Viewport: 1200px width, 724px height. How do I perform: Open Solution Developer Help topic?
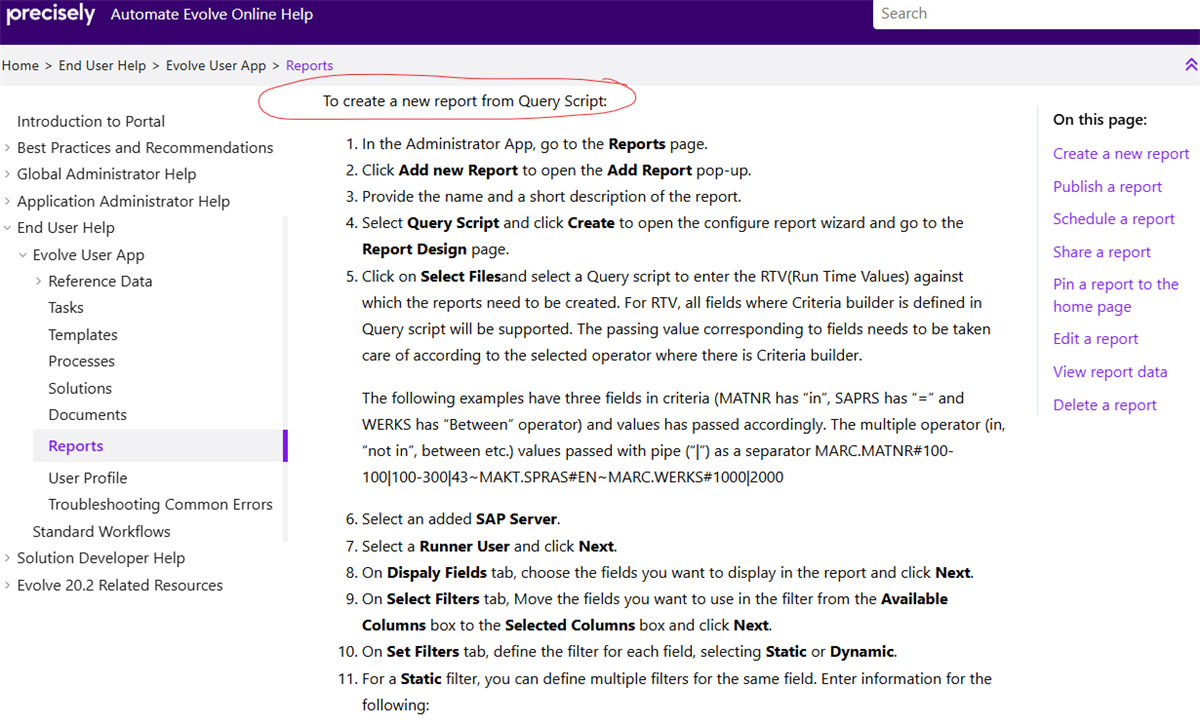101,558
